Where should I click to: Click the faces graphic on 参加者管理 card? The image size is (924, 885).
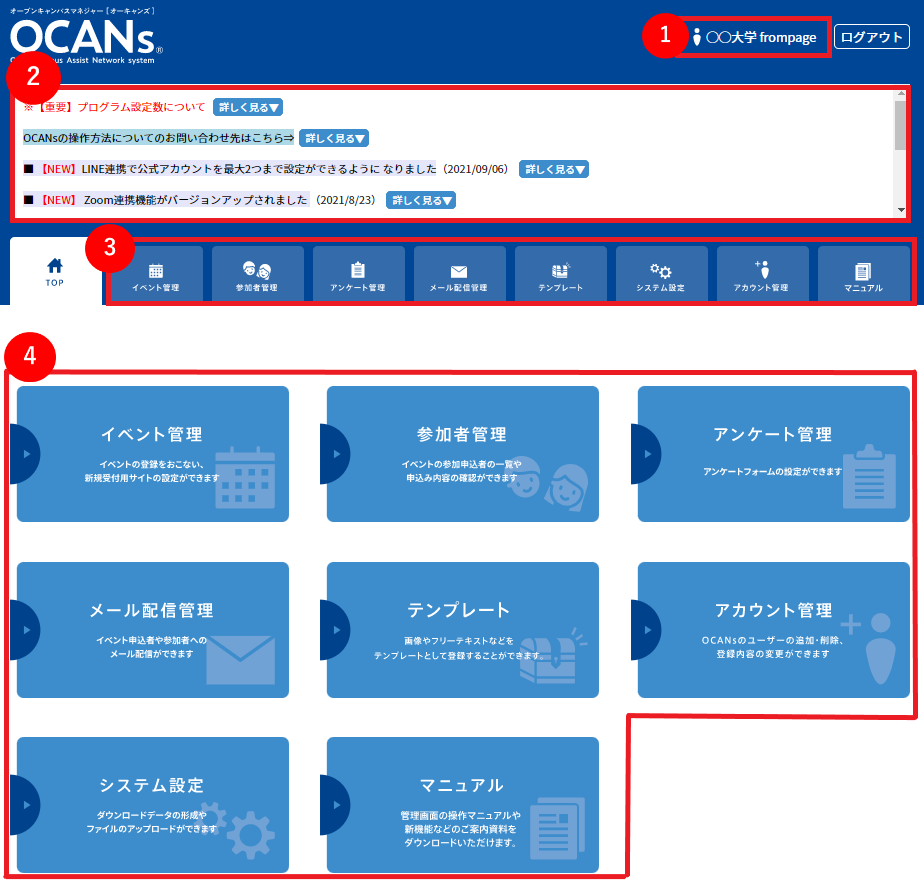tap(548, 483)
